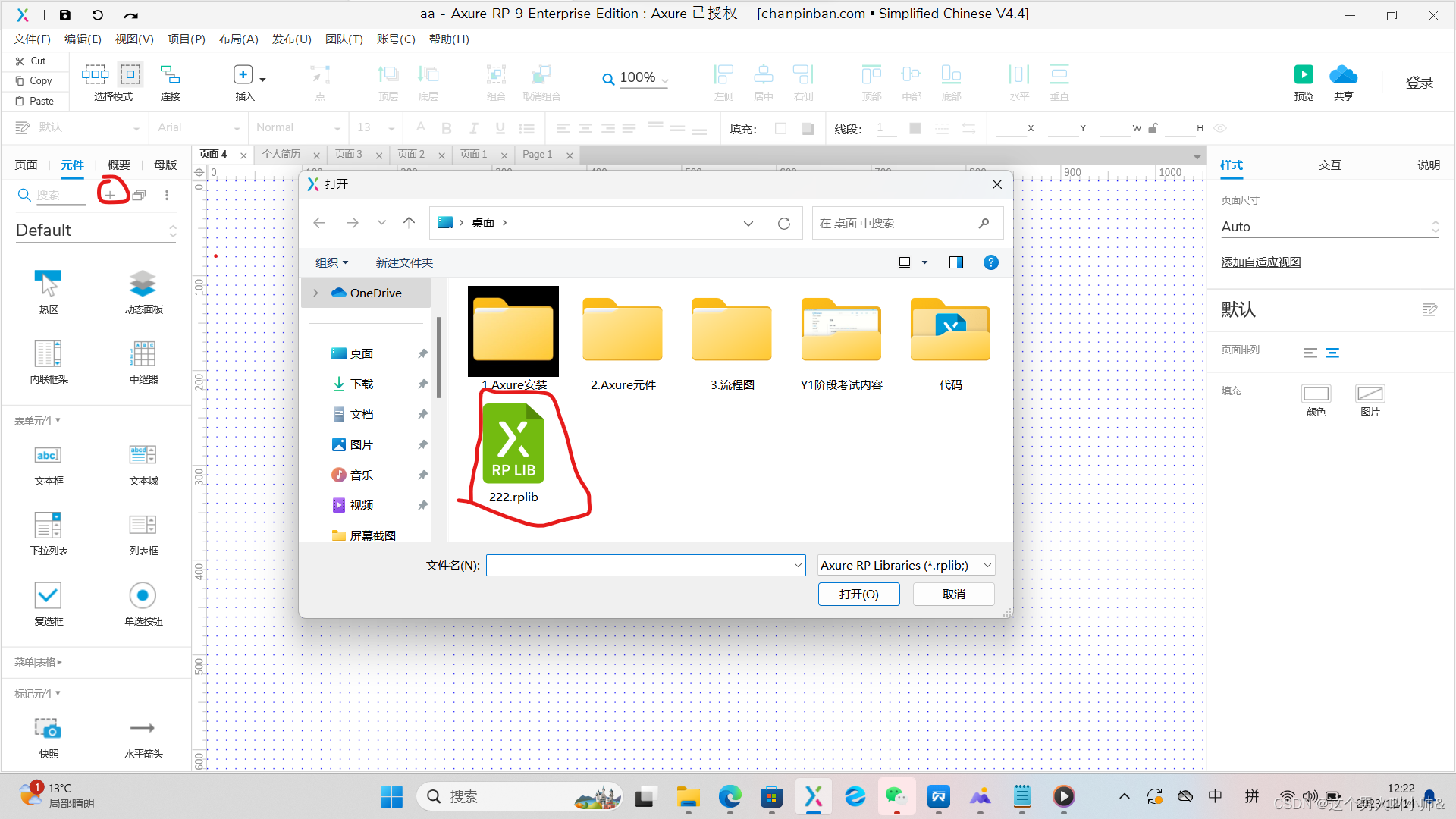Toggle the preview pane in the file dialog

tap(955, 262)
